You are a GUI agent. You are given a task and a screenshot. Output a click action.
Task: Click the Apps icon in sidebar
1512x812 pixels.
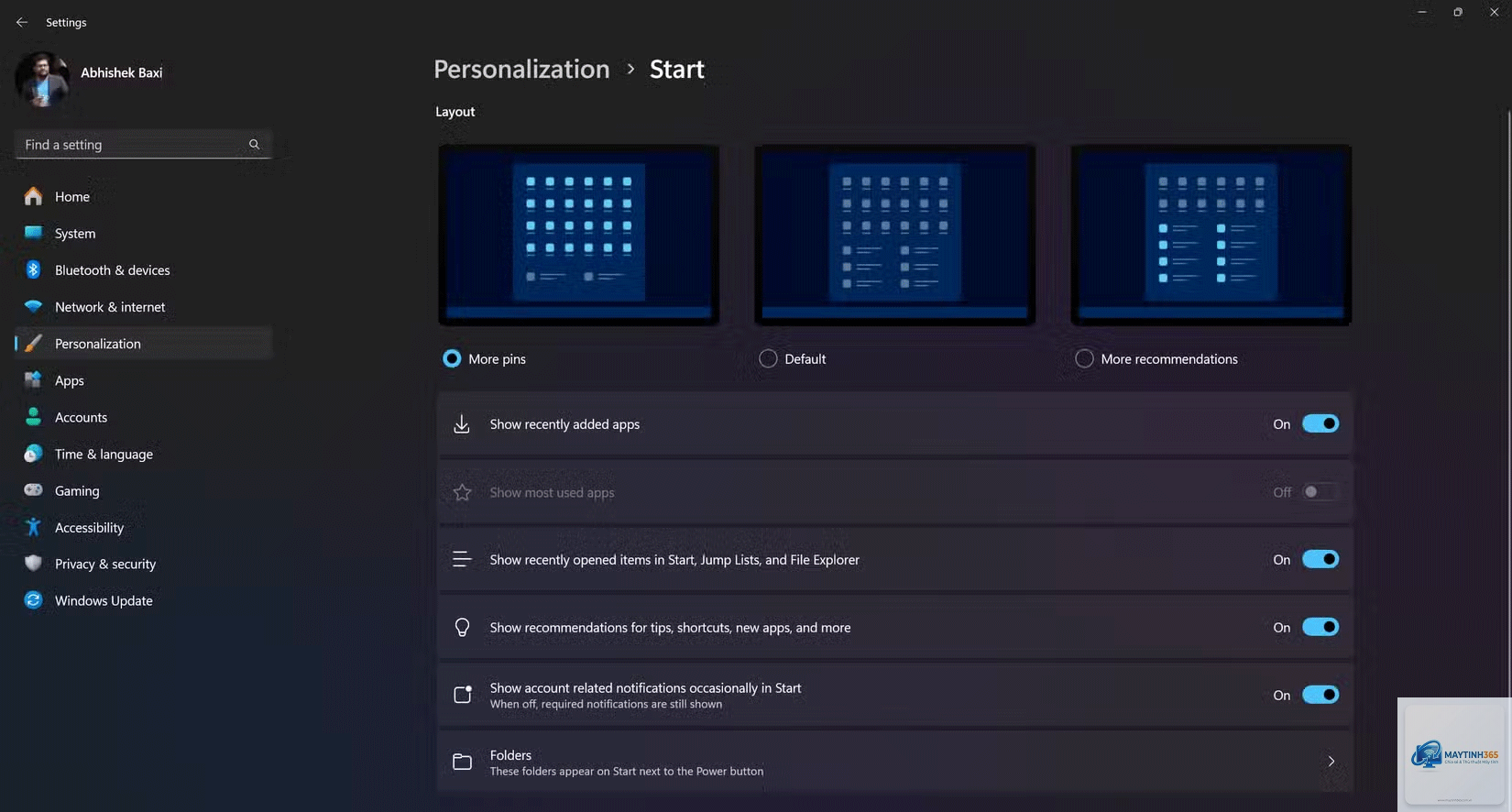coord(33,379)
